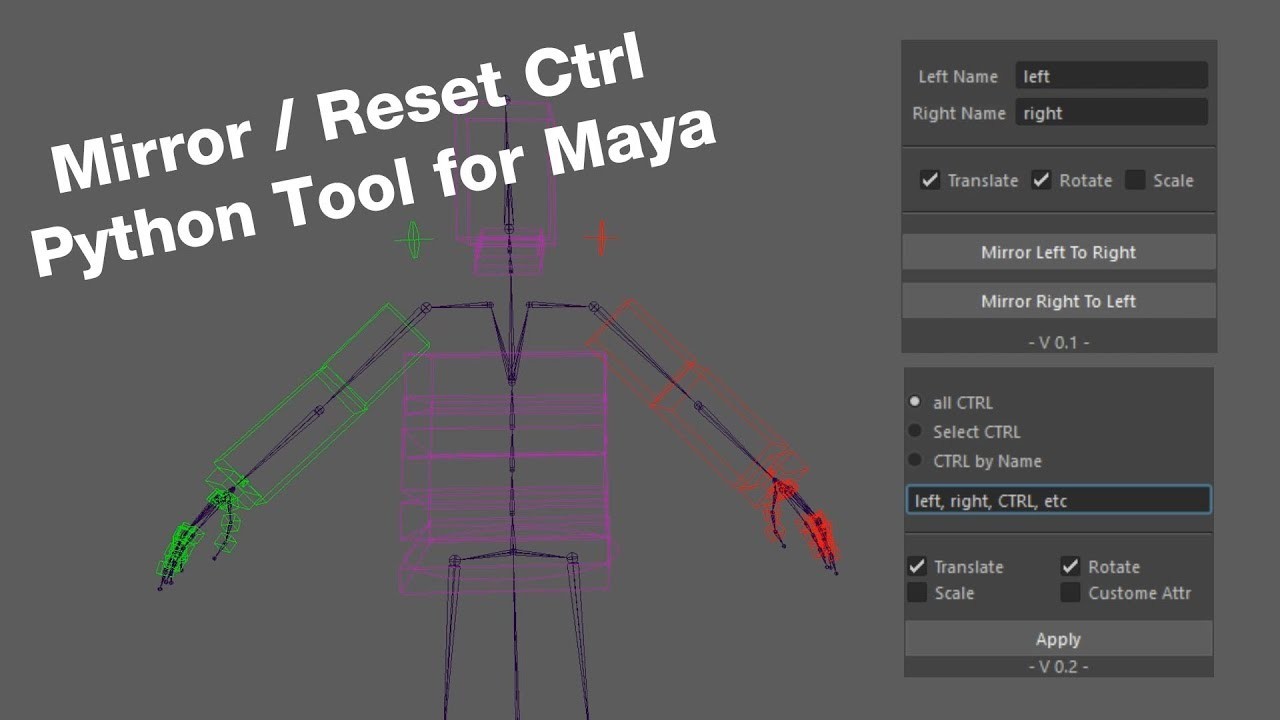Click the 'Left Name' label
The height and width of the screenshot is (720, 1280).
958,76
